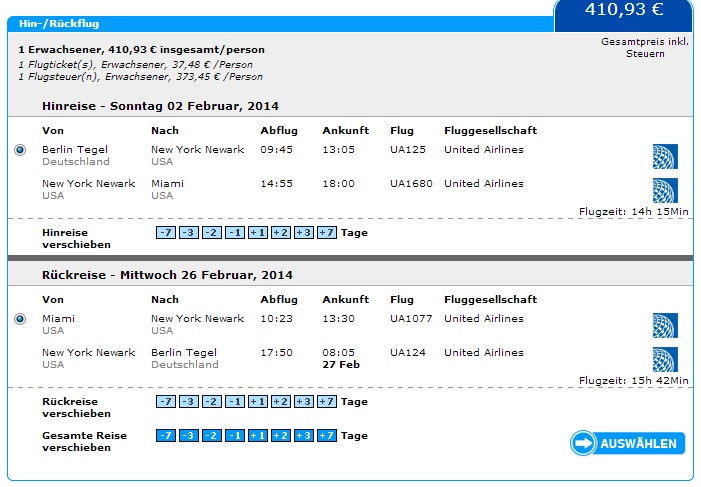Click Flugzeit: 15h 42Min text
This screenshot has width=701, height=487.
point(633,381)
